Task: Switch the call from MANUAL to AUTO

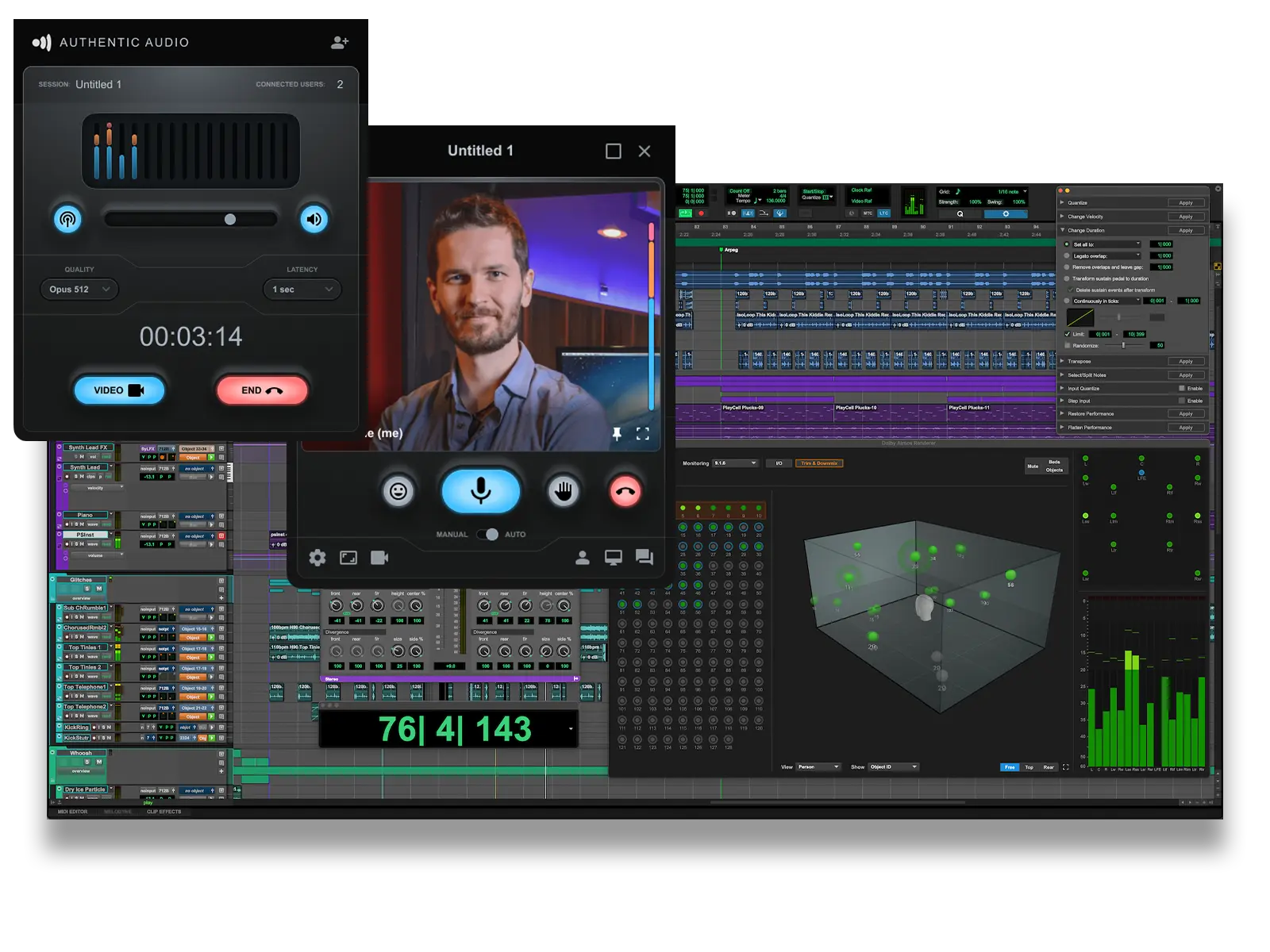Action: [x=487, y=535]
